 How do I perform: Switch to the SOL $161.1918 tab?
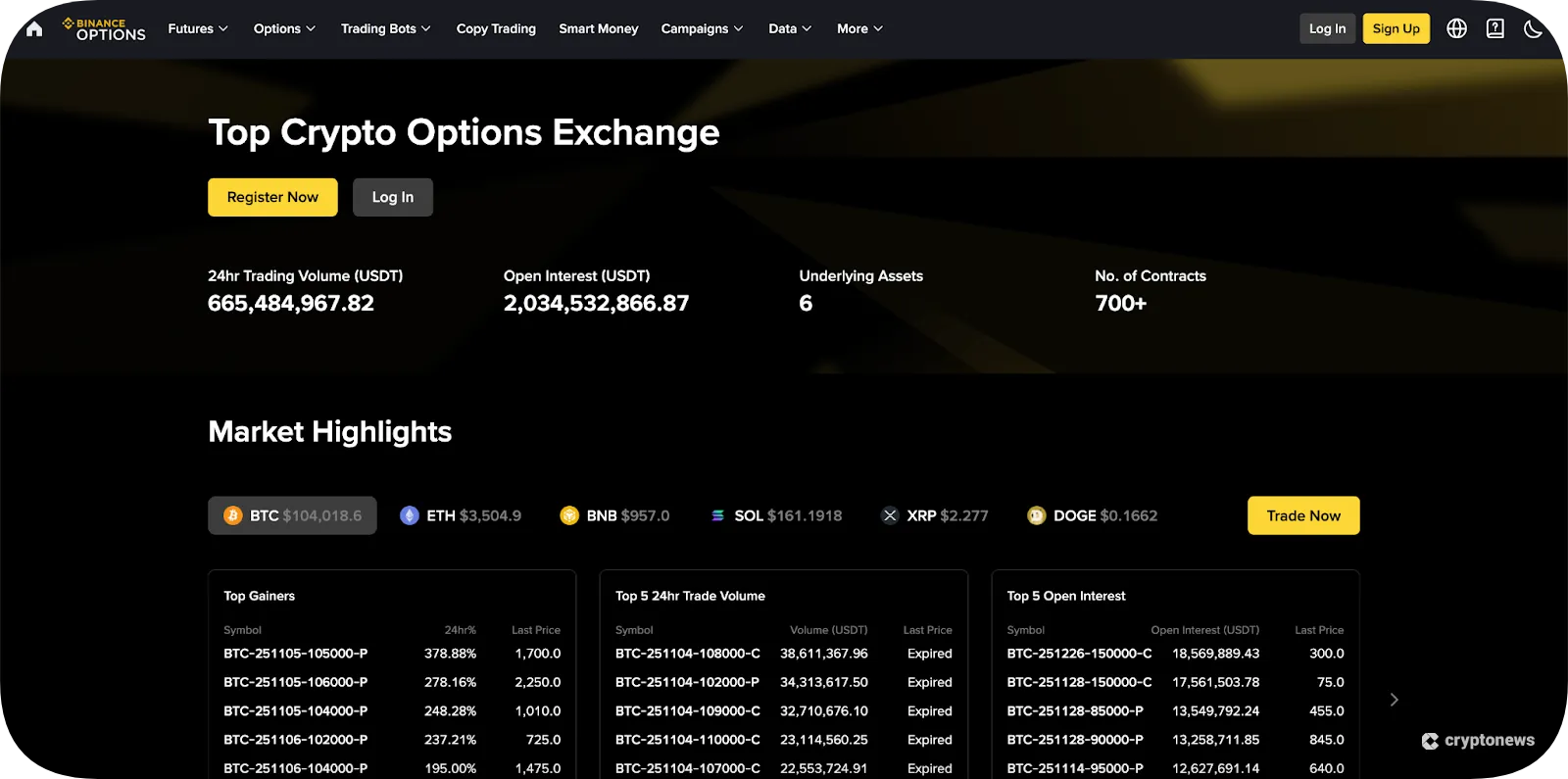point(775,515)
